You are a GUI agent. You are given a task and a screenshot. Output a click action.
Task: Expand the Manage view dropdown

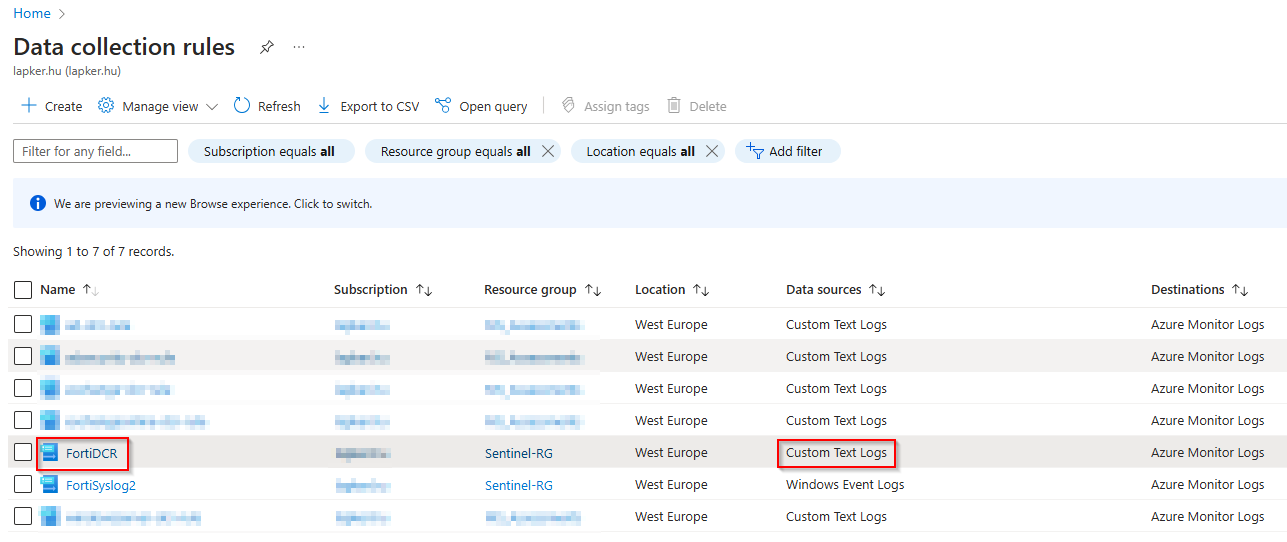pyautogui.click(x=211, y=107)
